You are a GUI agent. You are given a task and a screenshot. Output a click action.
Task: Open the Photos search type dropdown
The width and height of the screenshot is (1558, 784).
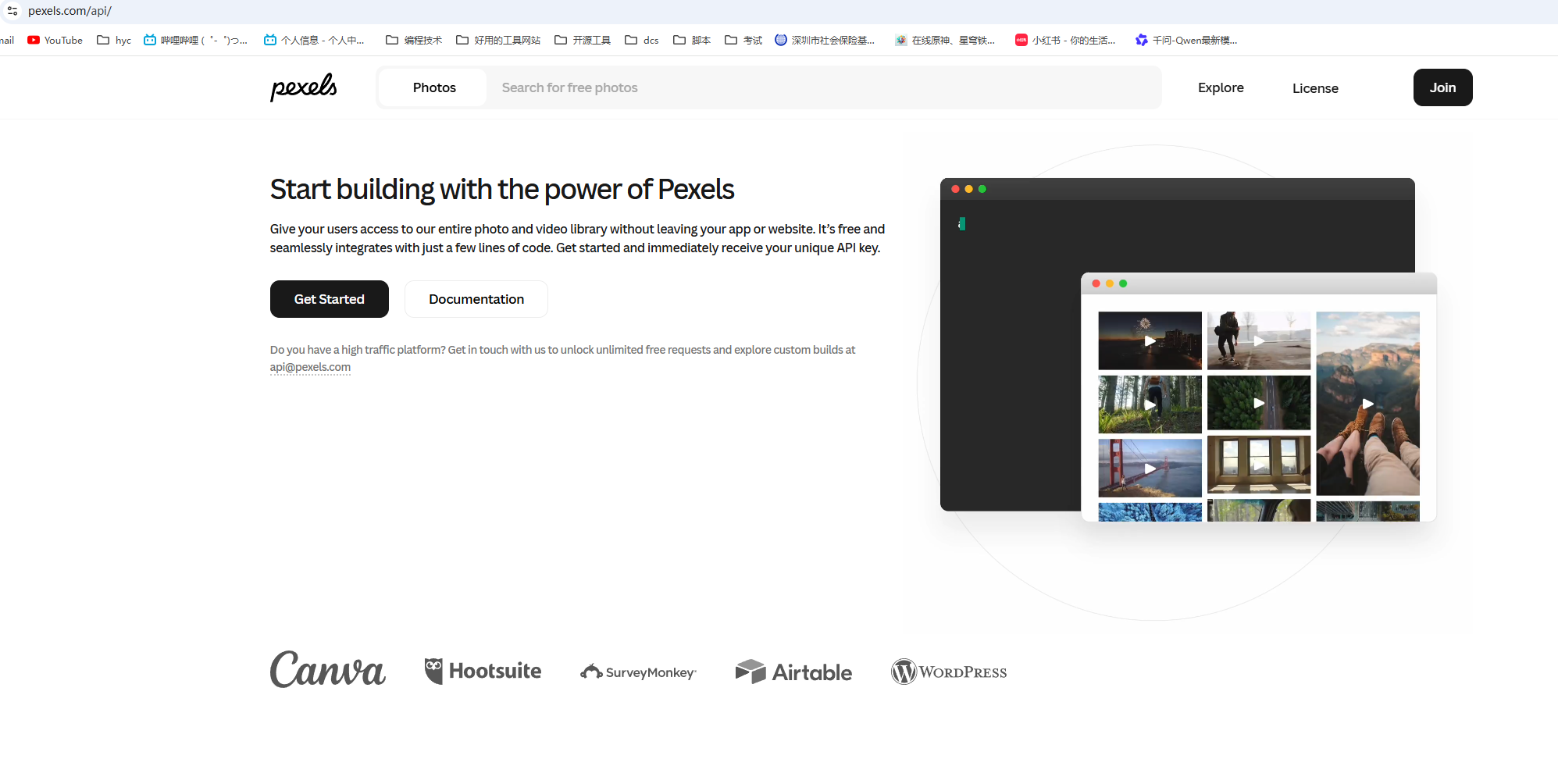click(434, 87)
